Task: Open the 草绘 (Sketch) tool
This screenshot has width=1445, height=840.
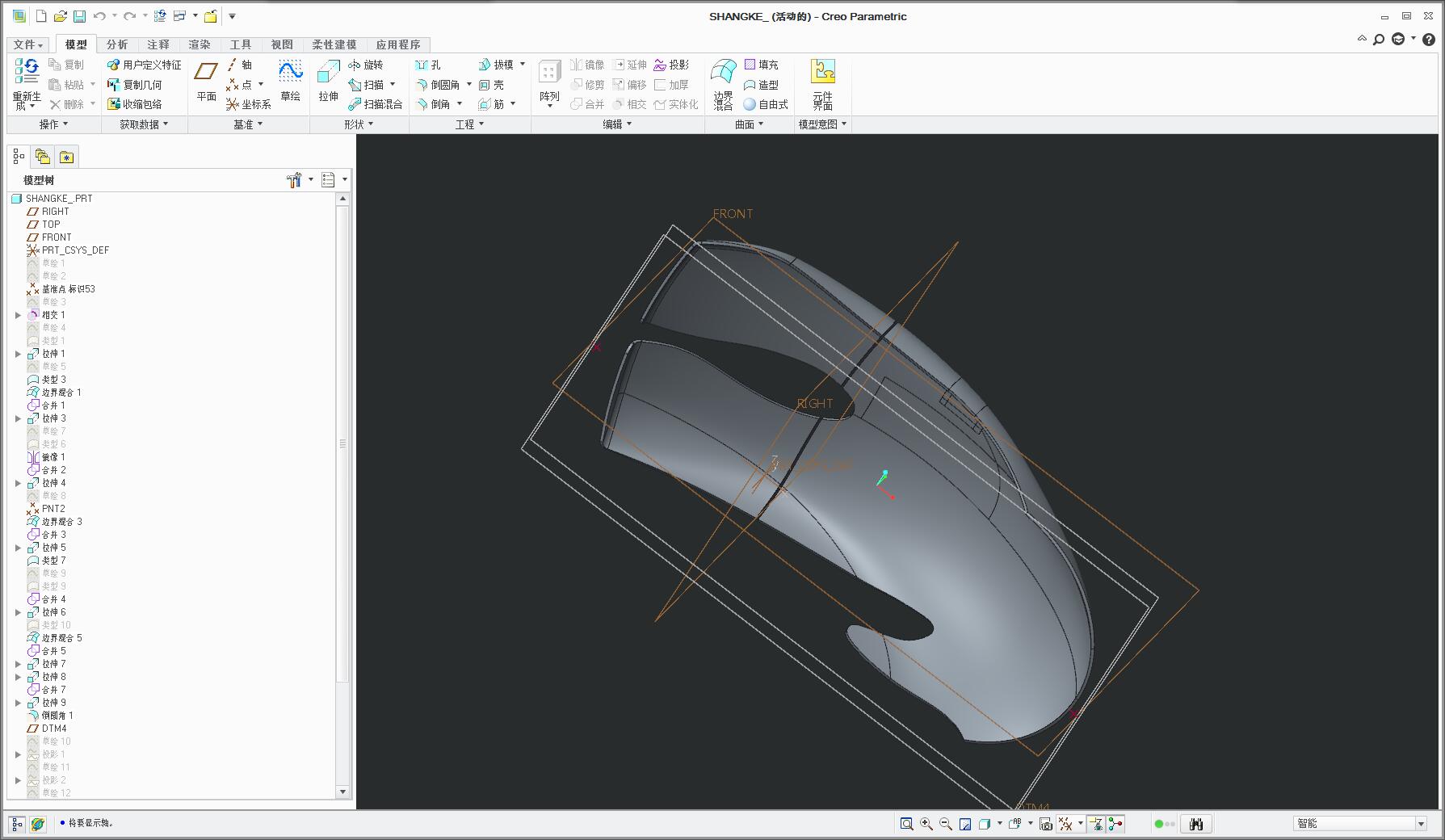Action: (x=290, y=80)
